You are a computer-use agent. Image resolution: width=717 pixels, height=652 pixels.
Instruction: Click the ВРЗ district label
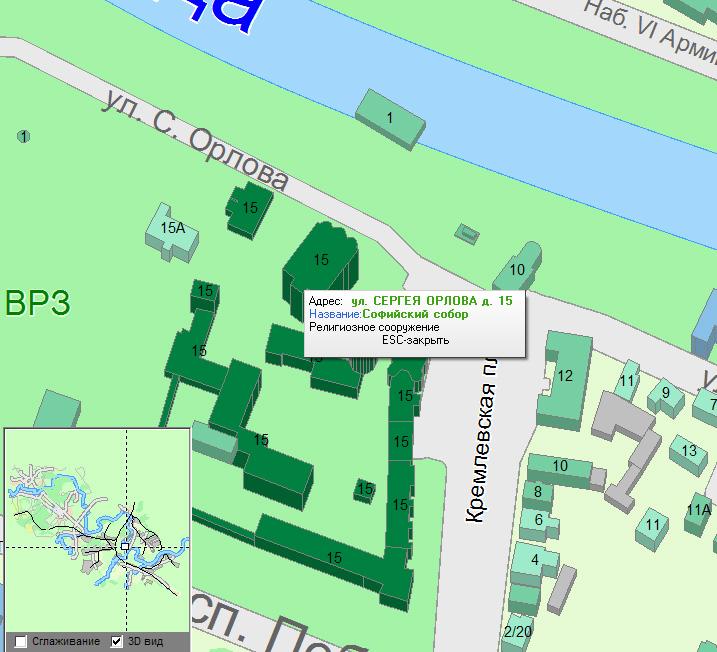pyautogui.click(x=37, y=303)
